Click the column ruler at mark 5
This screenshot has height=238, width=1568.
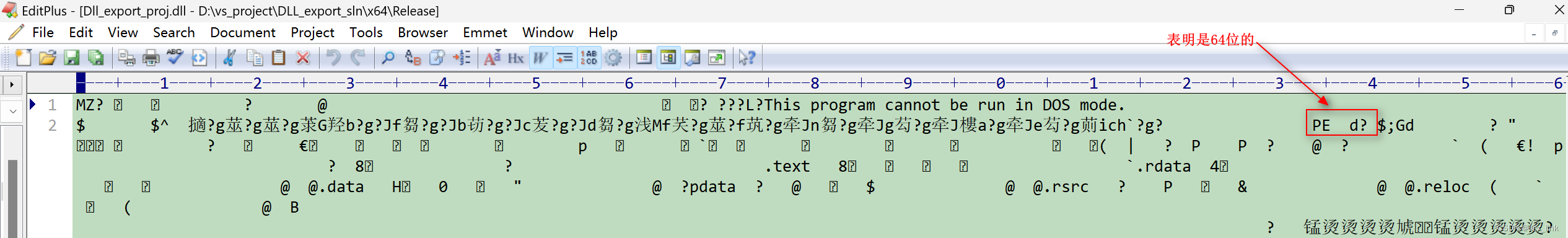(536, 83)
